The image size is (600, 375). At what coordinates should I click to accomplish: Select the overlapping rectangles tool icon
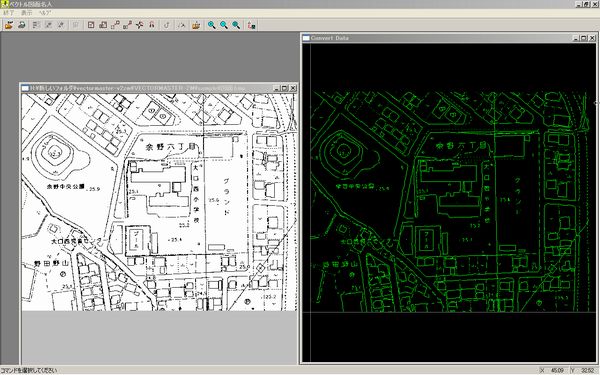click(103, 25)
